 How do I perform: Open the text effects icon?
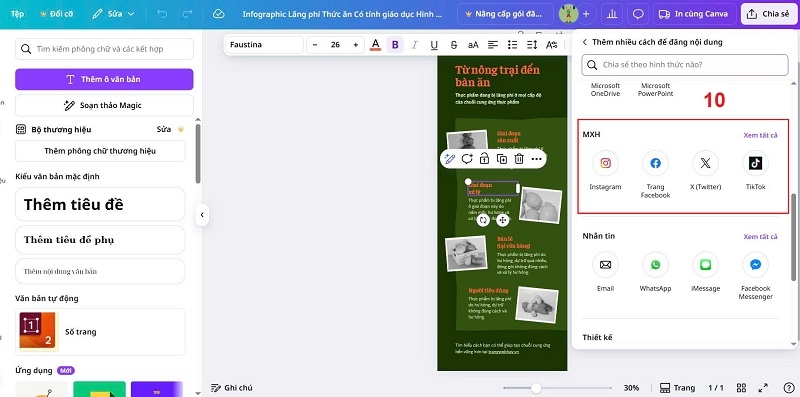coord(552,45)
